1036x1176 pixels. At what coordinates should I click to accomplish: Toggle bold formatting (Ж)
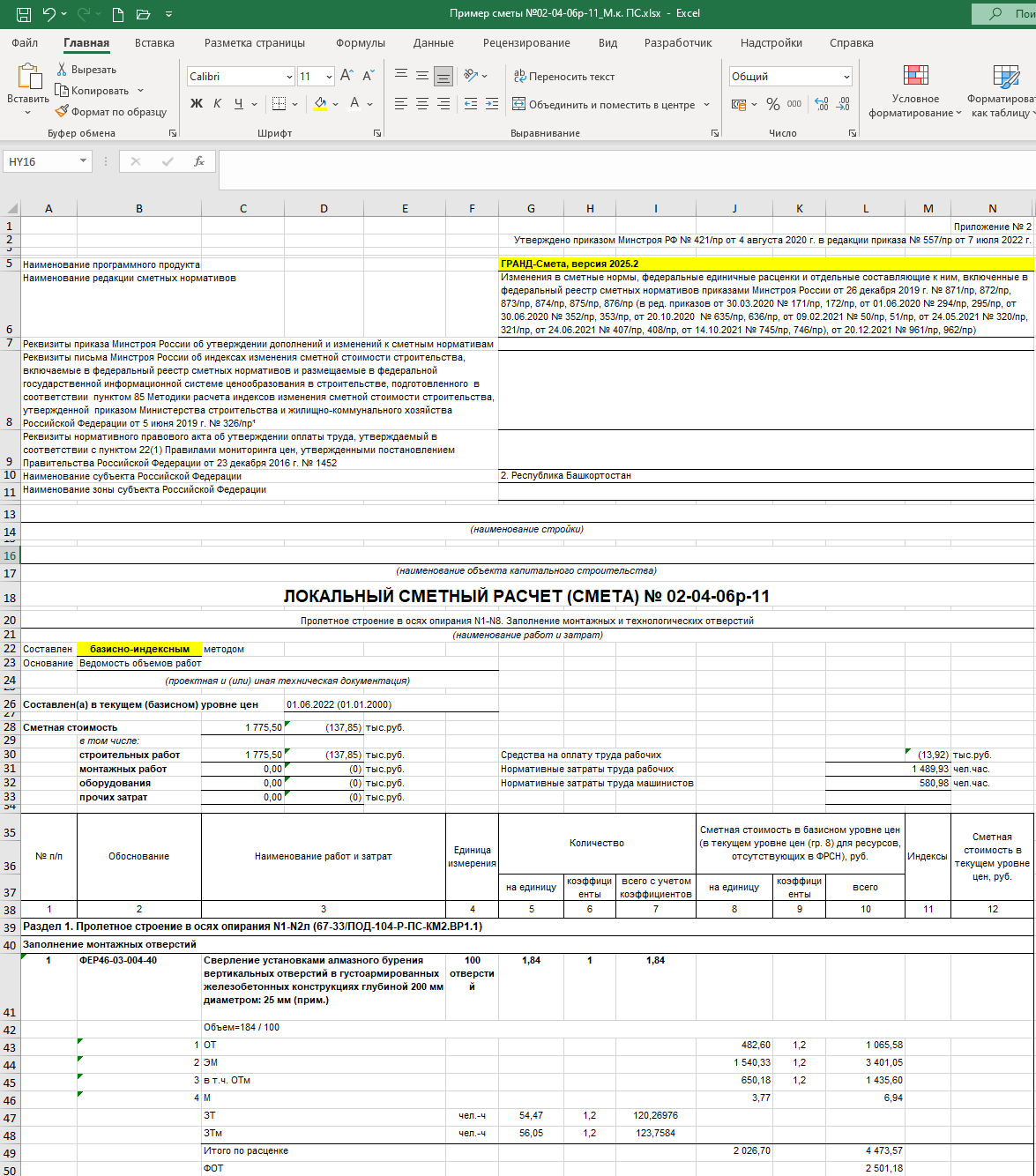197,104
